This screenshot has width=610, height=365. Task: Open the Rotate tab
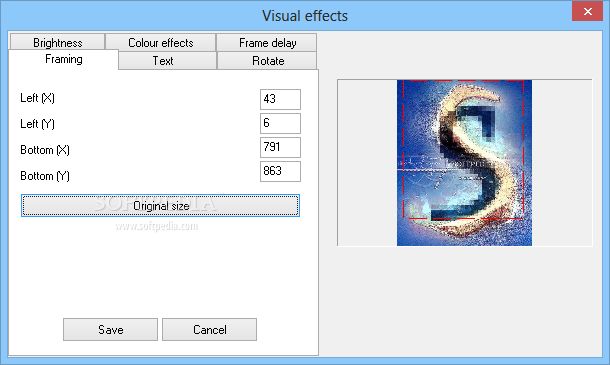coord(267,61)
